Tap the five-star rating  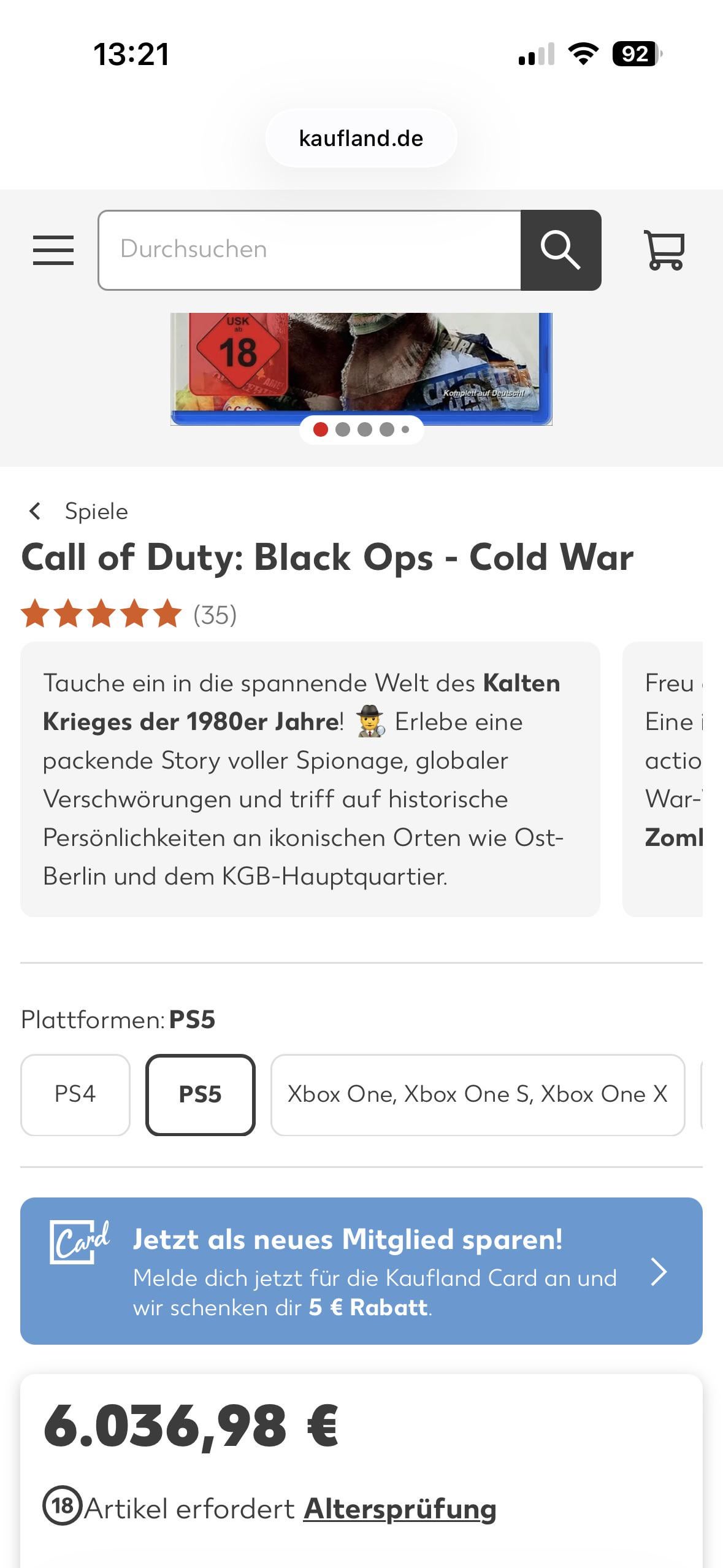coord(101,615)
